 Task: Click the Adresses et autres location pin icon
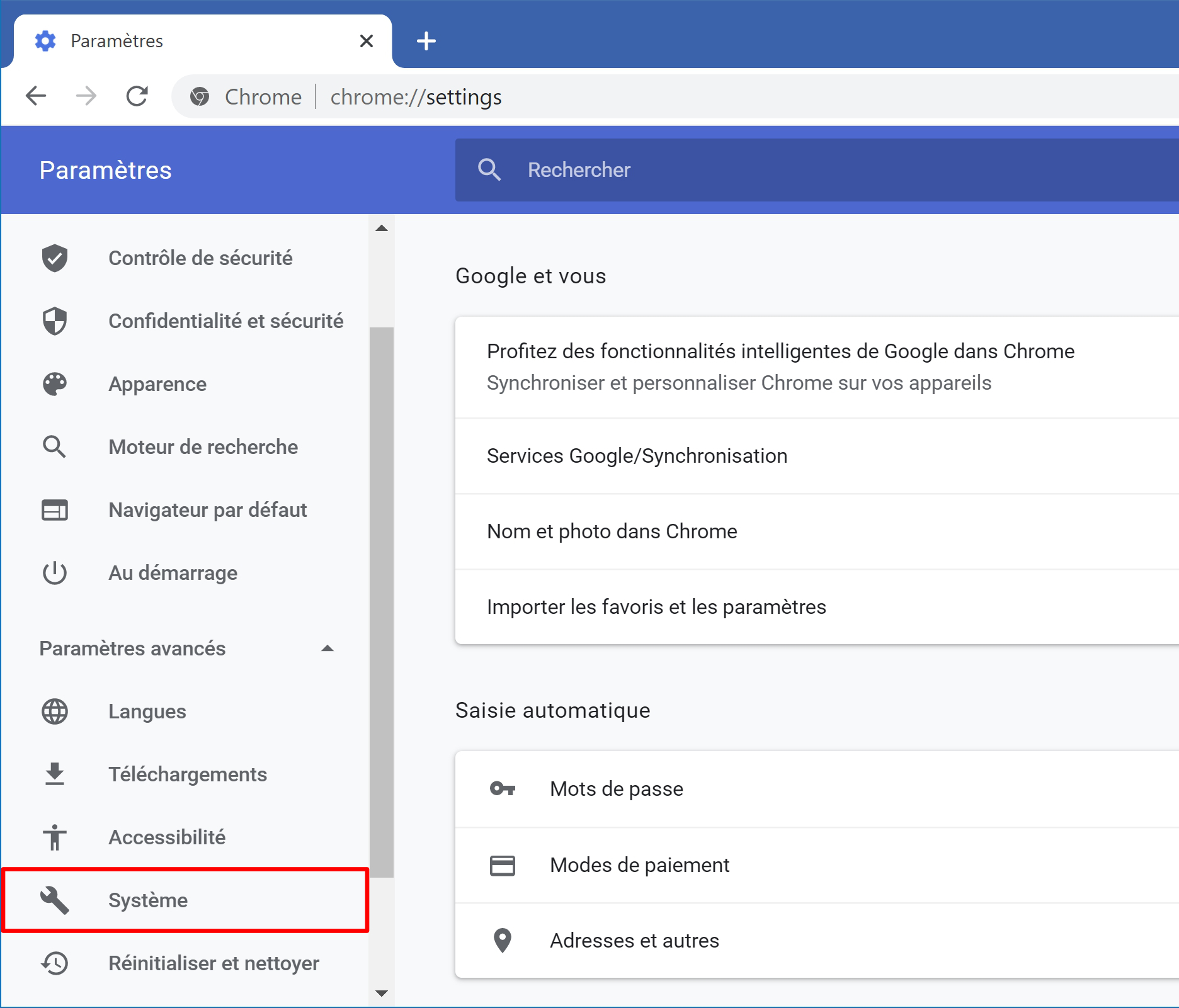503,941
